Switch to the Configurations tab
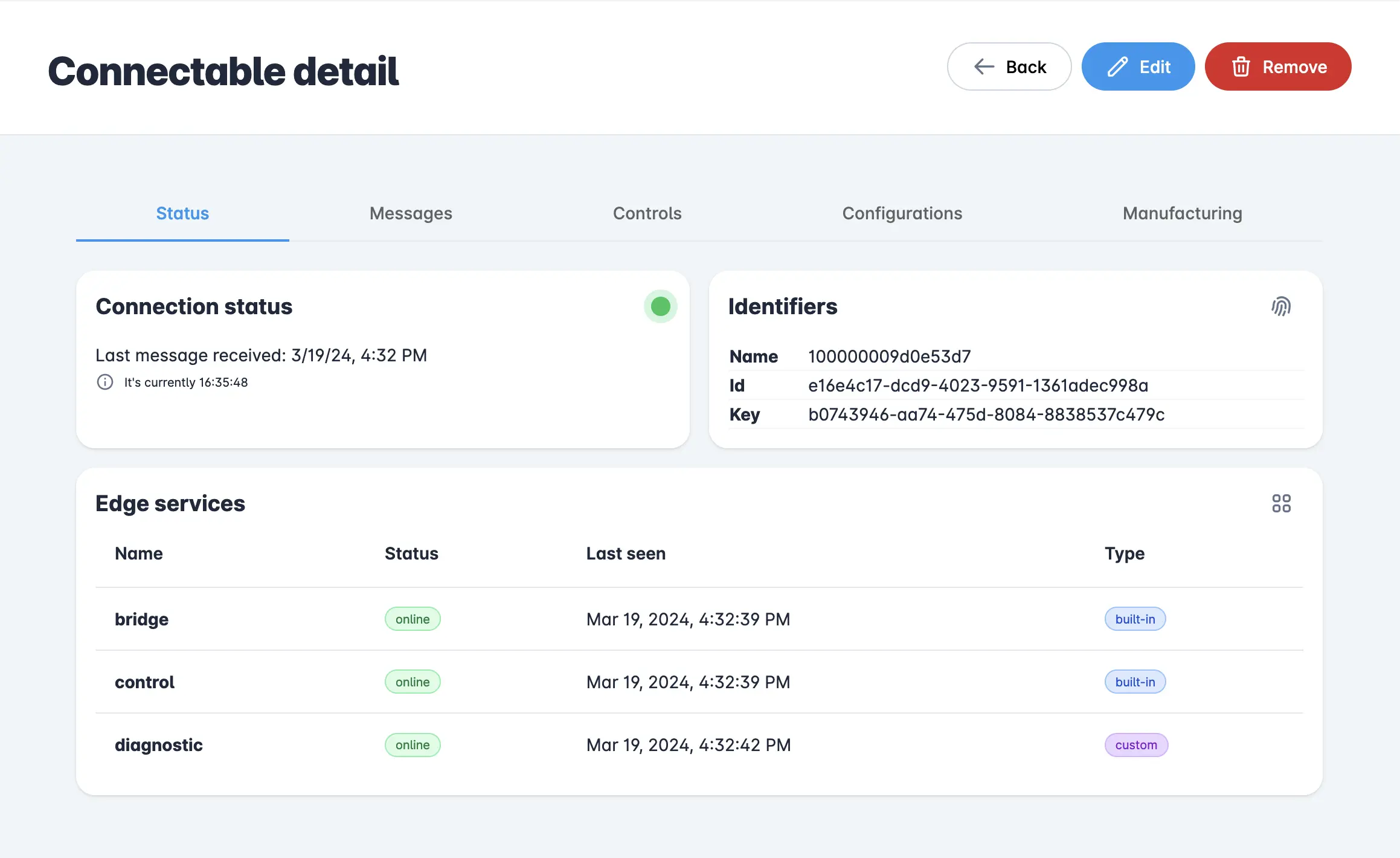This screenshot has height=858, width=1400. (x=902, y=213)
